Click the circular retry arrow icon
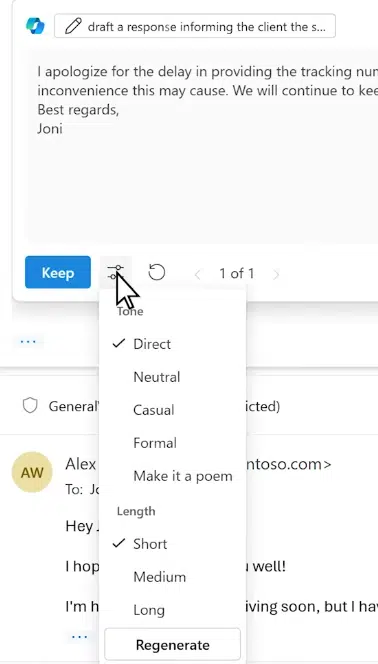 [157, 272]
